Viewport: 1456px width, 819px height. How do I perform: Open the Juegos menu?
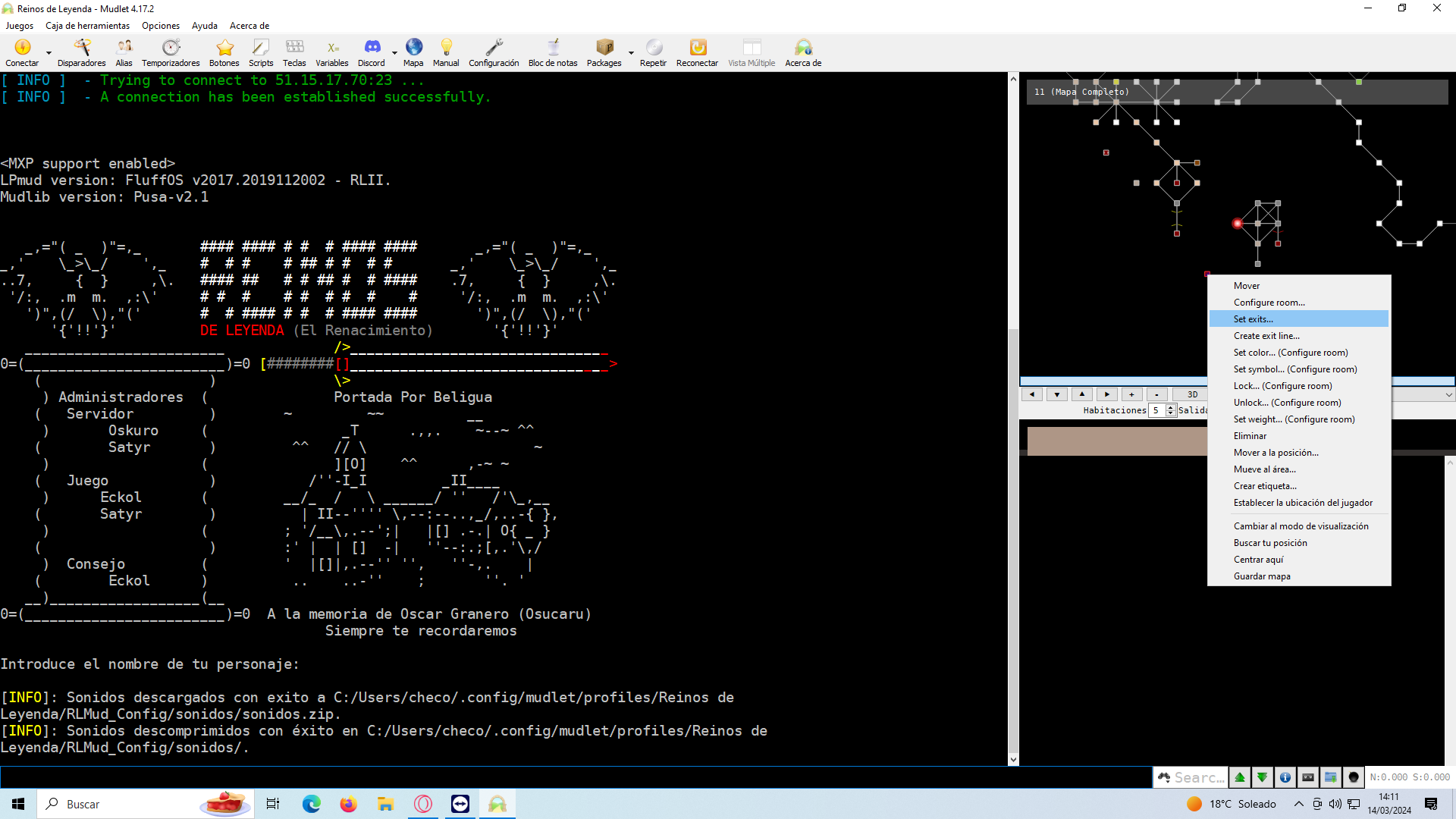click(20, 26)
